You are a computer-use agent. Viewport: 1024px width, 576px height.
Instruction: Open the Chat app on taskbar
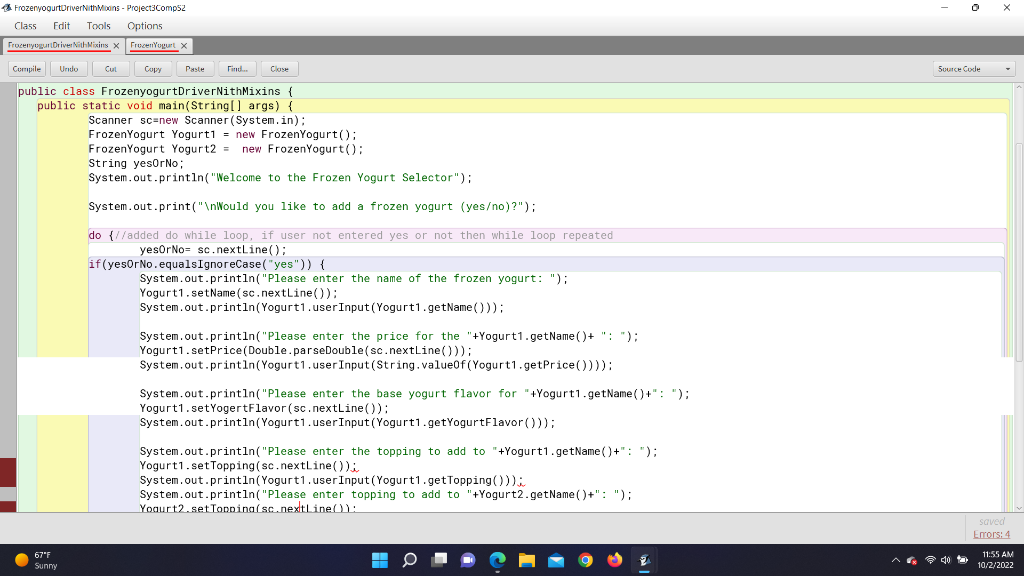click(468, 560)
